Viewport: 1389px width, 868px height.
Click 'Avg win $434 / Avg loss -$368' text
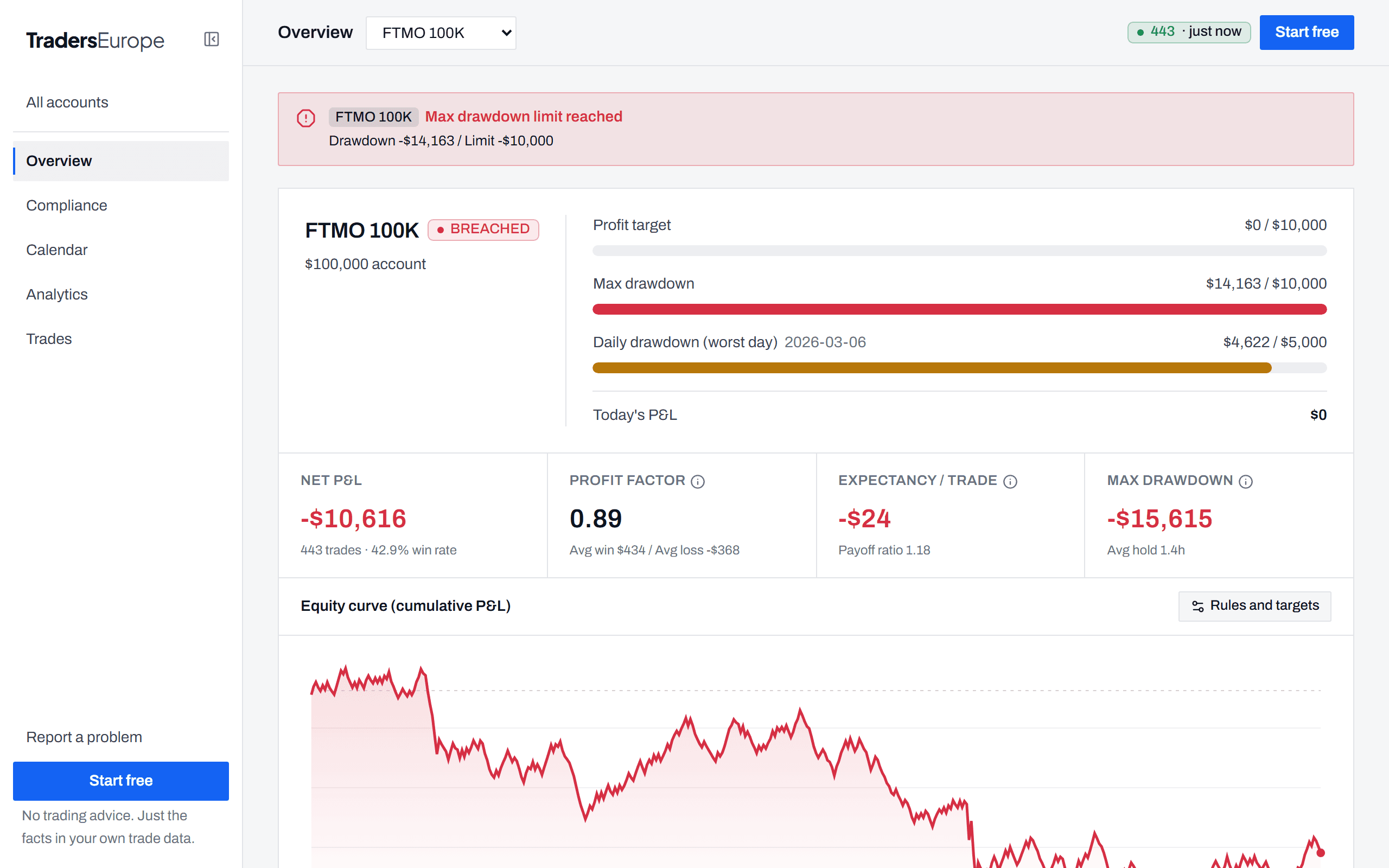pos(654,550)
